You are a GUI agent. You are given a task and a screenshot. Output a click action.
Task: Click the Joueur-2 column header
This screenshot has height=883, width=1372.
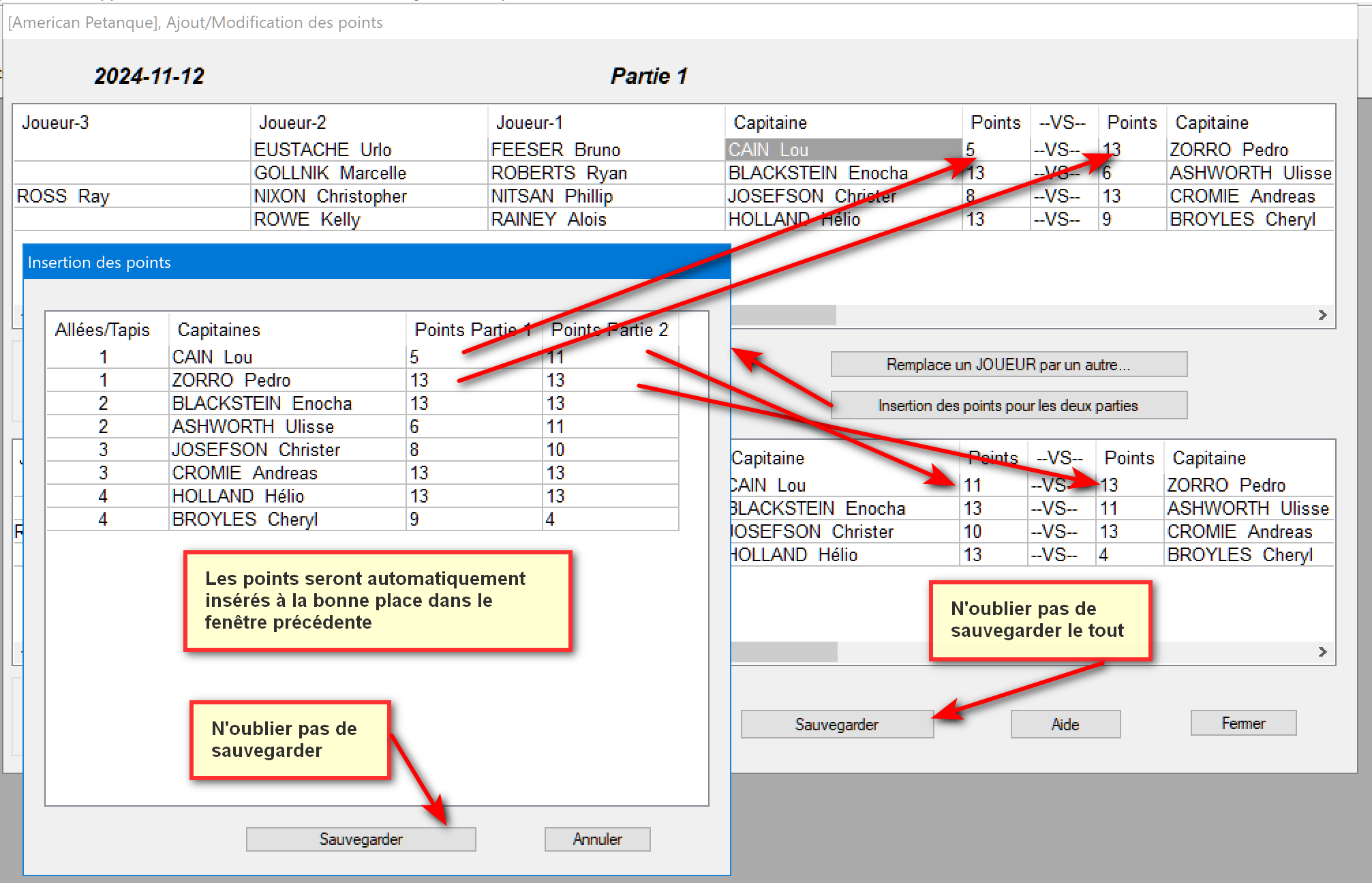(x=368, y=123)
